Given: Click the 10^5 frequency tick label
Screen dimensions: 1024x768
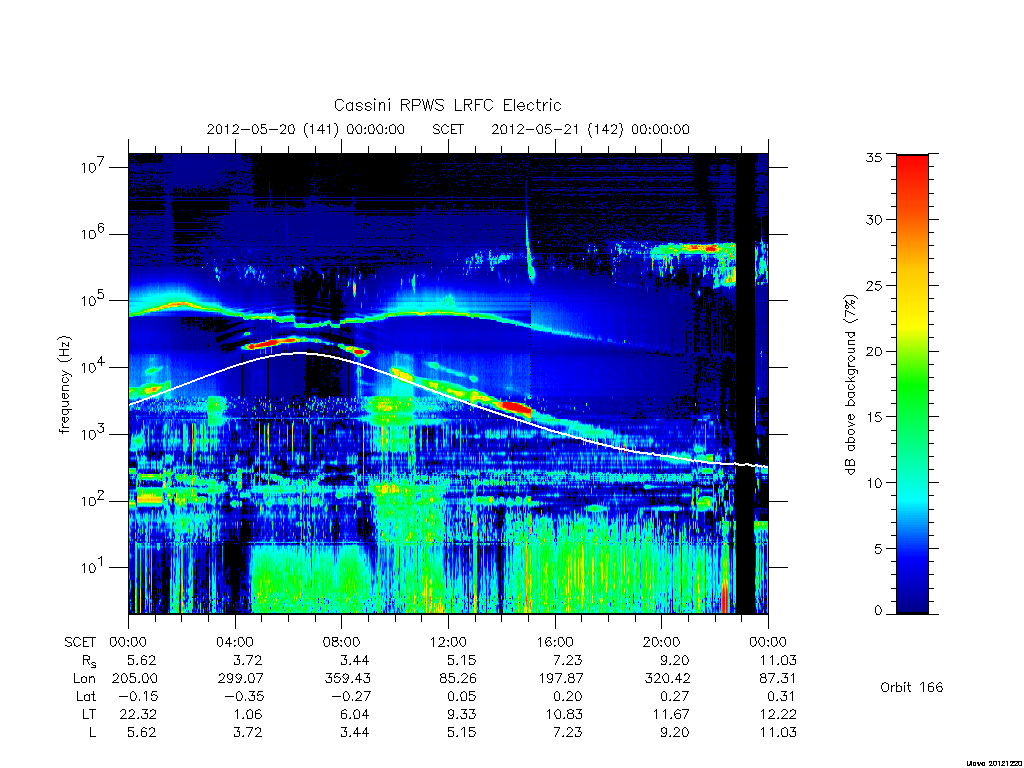Looking at the screenshot, I should pyautogui.click(x=93, y=300).
